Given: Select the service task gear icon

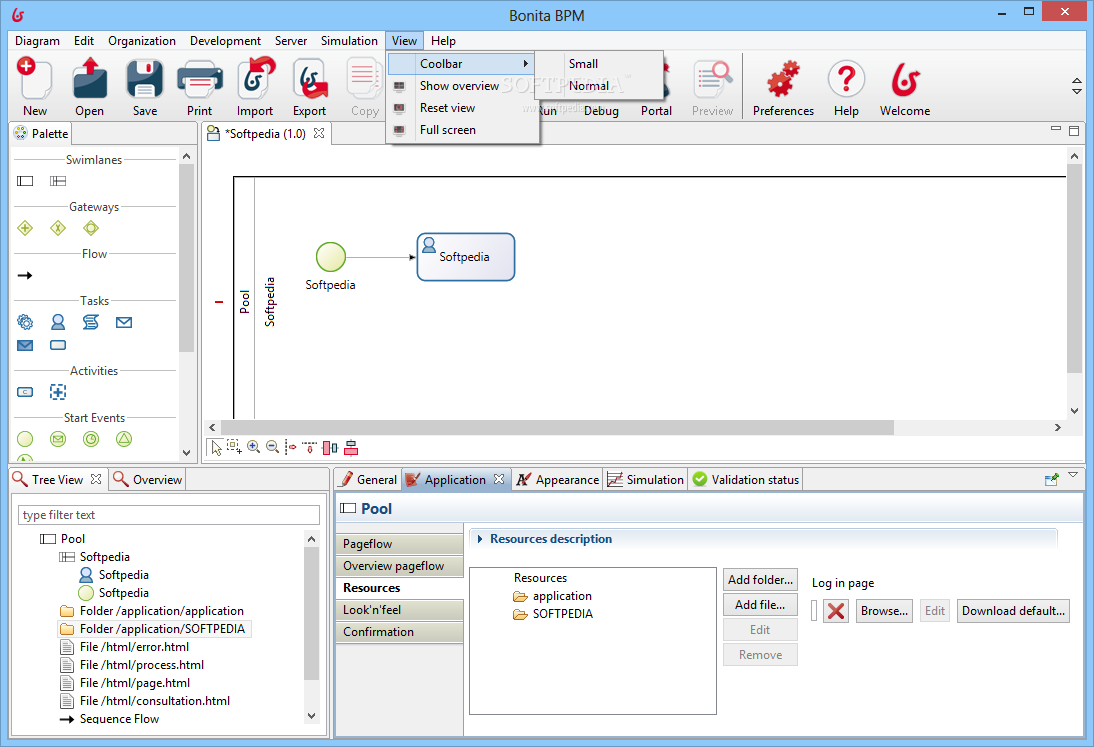Looking at the screenshot, I should [x=25, y=322].
